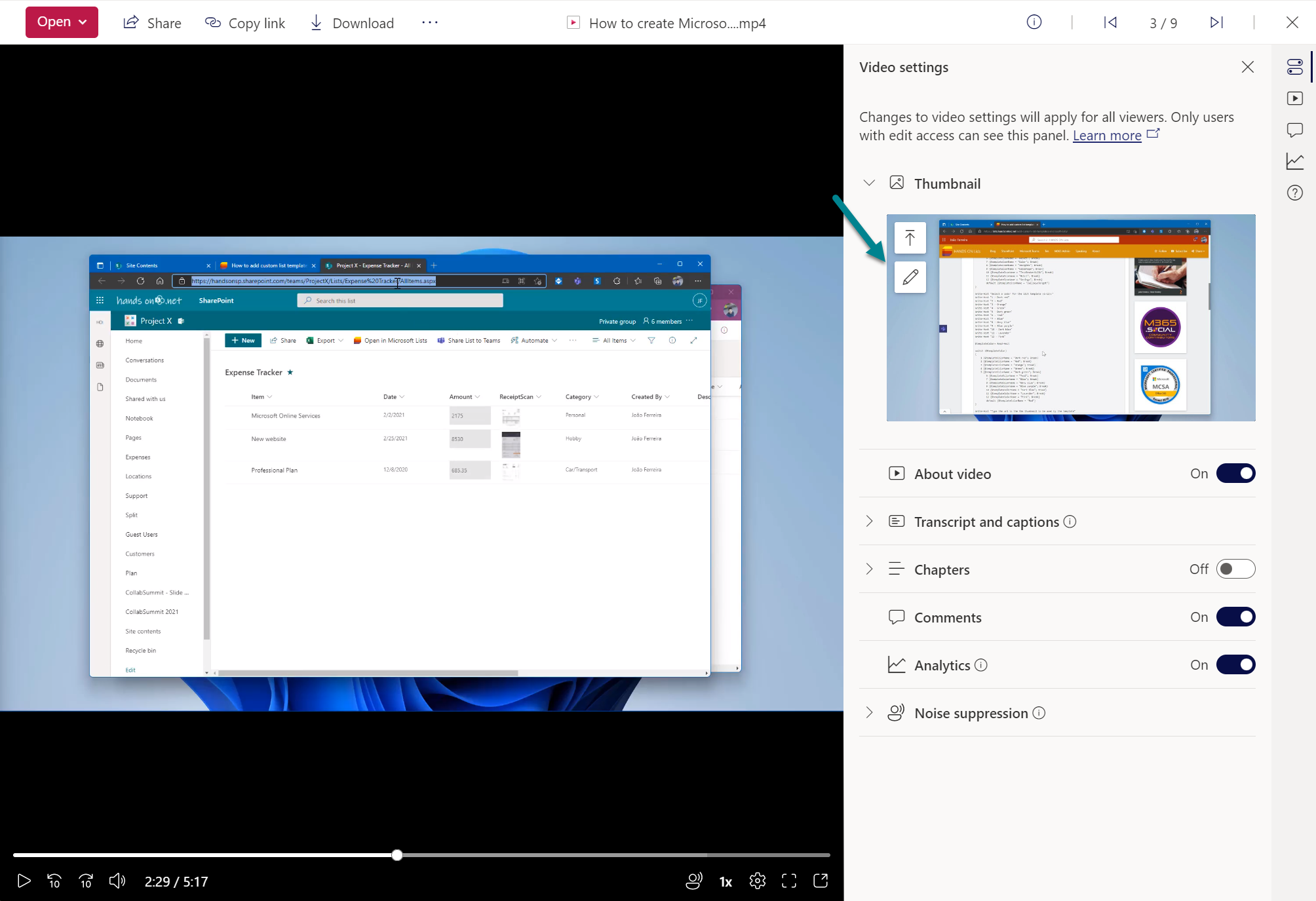Viewport: 1316px width, 901px height.
Task: Click the Help icon in the right sidebar
Action: pos(1294,193)
